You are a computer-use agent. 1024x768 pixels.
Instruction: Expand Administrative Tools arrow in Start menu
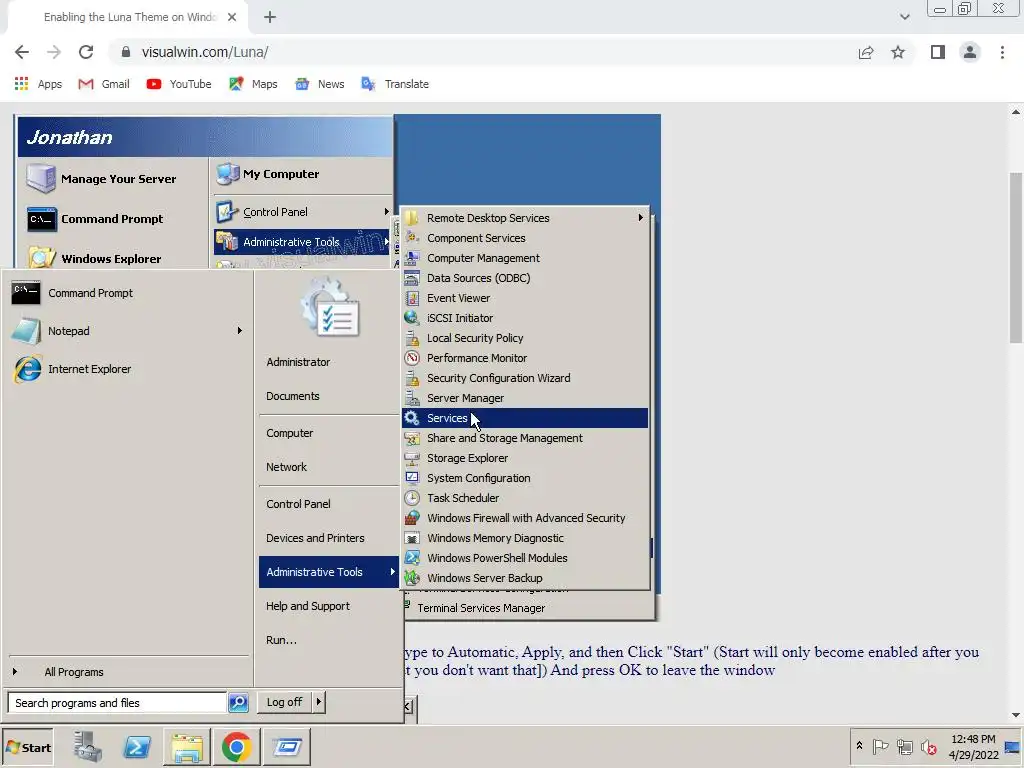click(x=392, y=571)
